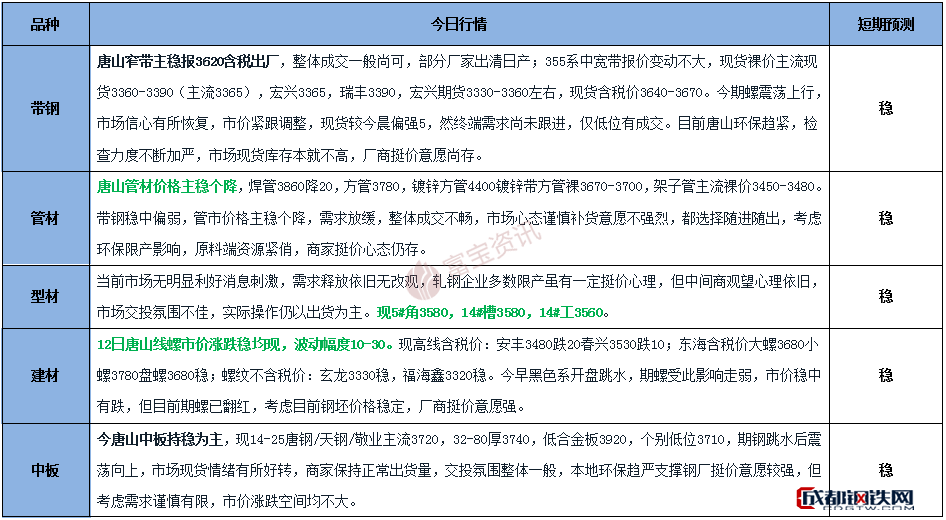Click the 稳 forecast in the 中板 row
This screenshot has width=946, height=520.
[x=885, y=470]
